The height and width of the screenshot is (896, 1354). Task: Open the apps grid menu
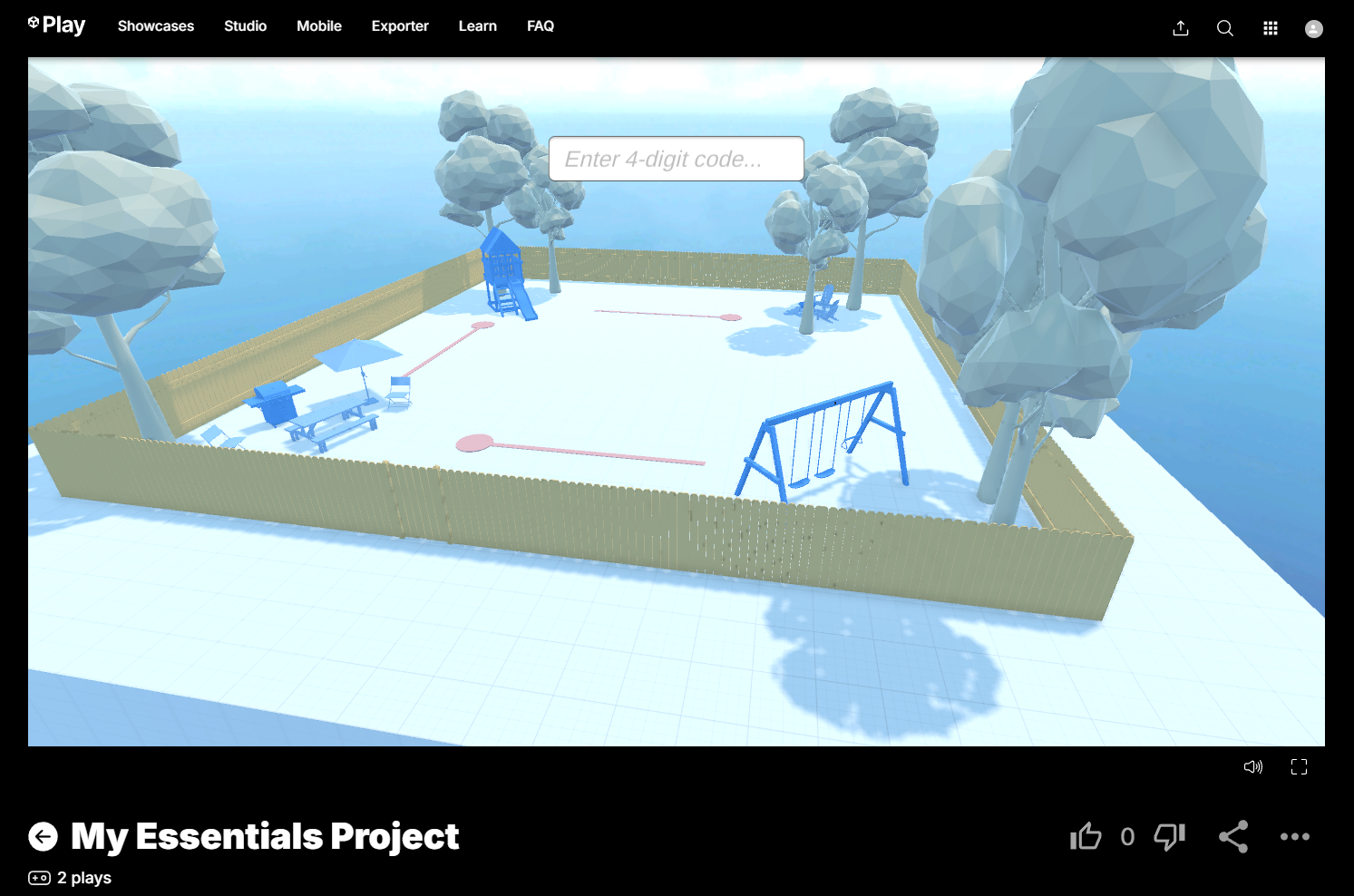(x=1270, y=28)
